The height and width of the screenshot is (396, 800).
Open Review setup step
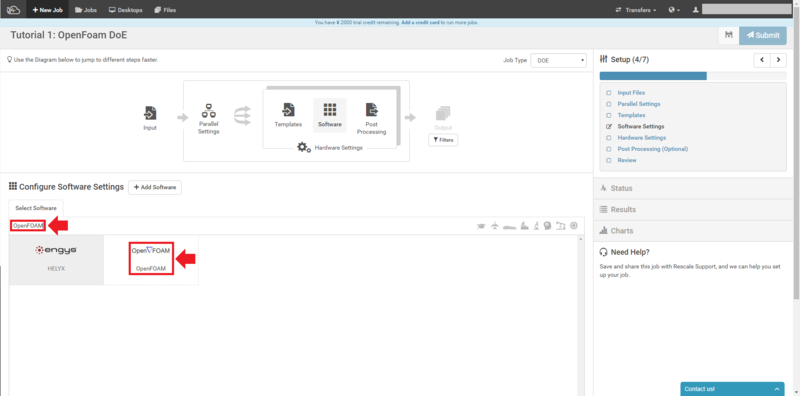(x=627, y=160)
